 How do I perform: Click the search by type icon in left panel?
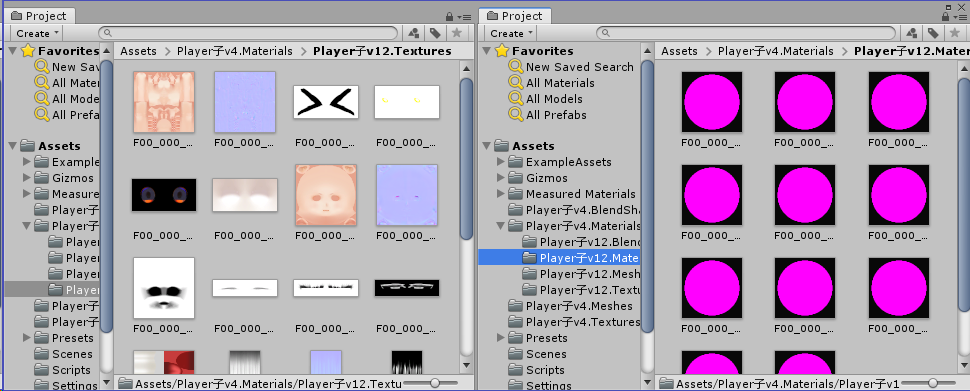coord(414,33)
